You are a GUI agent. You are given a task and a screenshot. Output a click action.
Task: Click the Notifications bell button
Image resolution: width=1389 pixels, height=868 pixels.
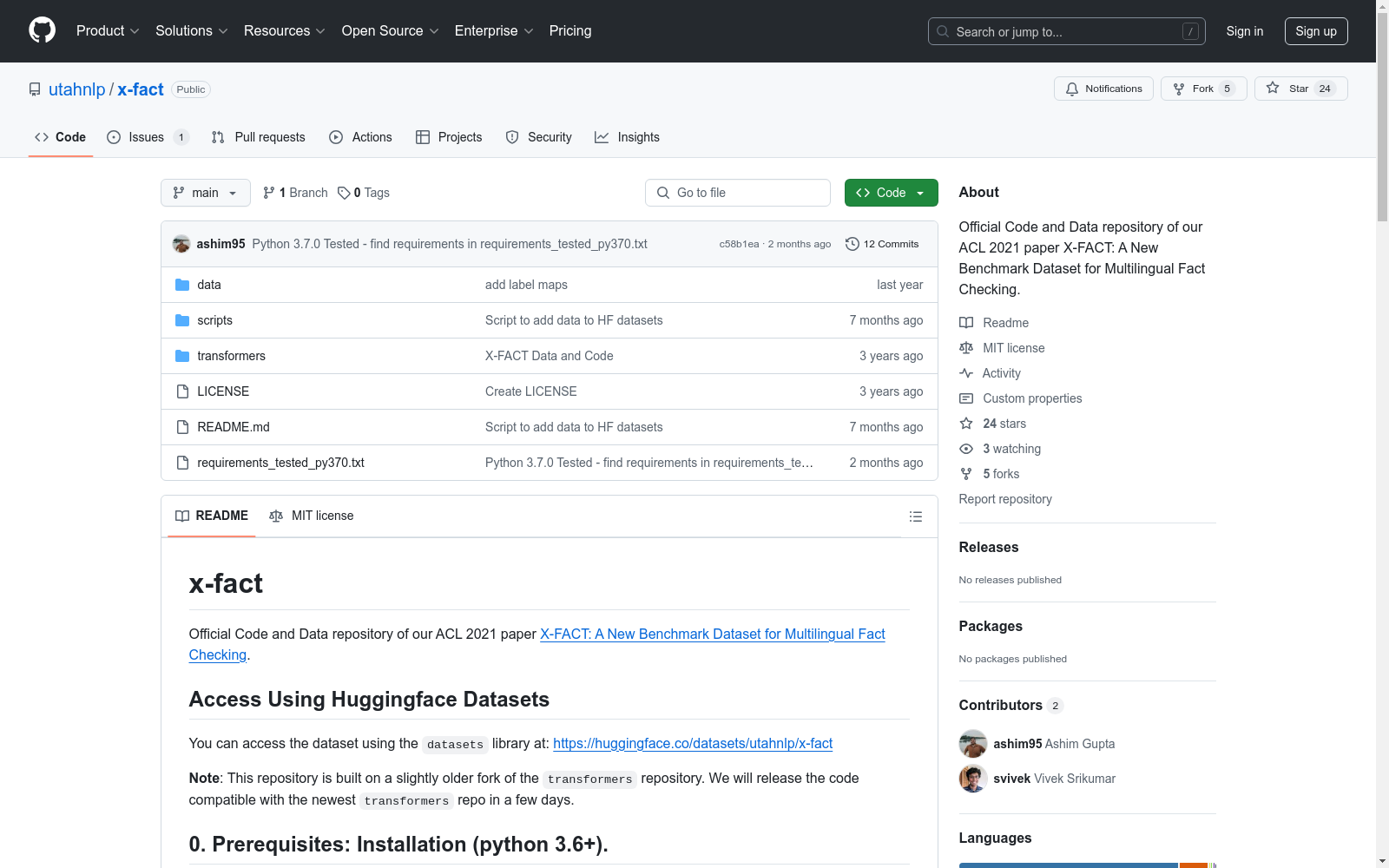(x=1103, y=89)
